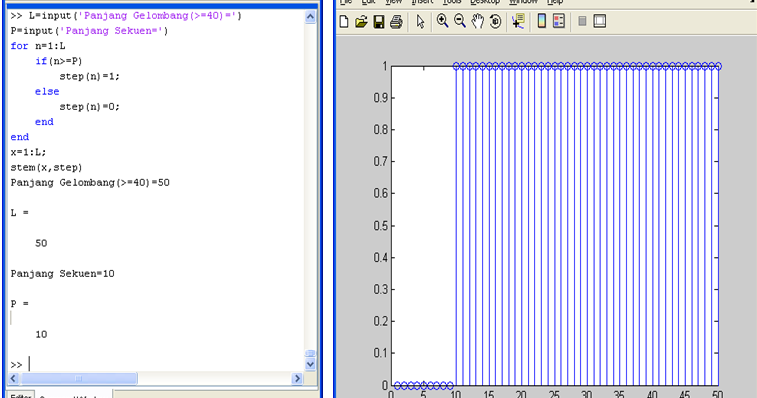Hide plot tools with the small square icon

click(582, 21)
